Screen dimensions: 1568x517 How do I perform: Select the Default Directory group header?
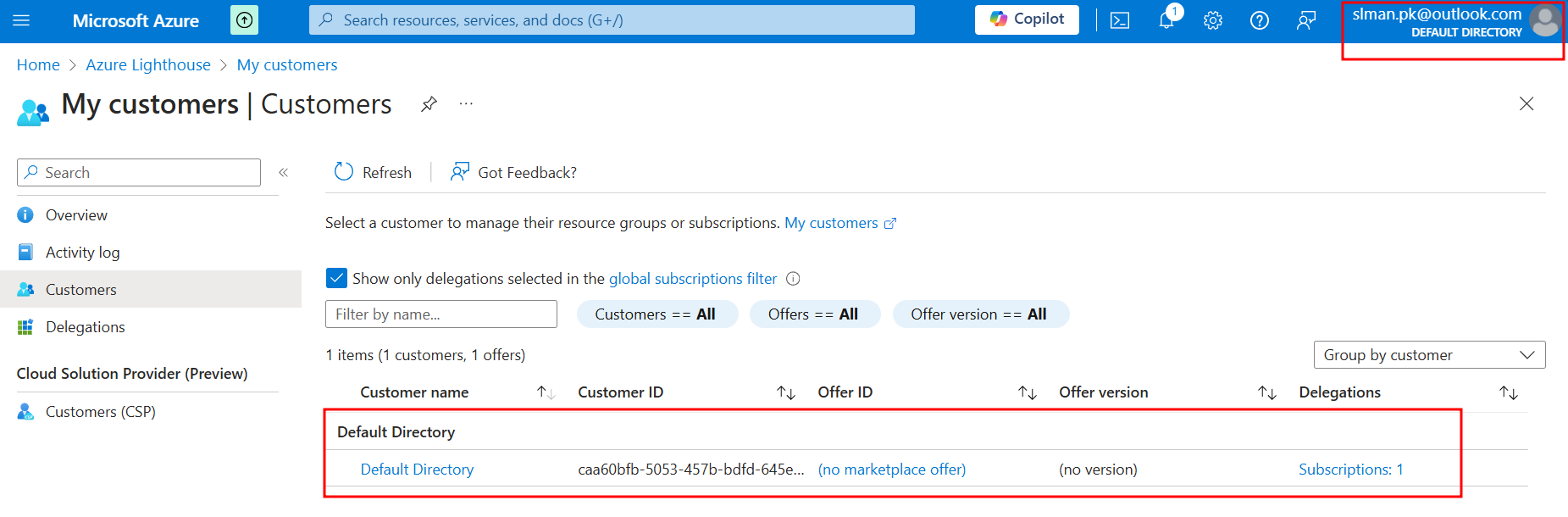tap(396, 432)
